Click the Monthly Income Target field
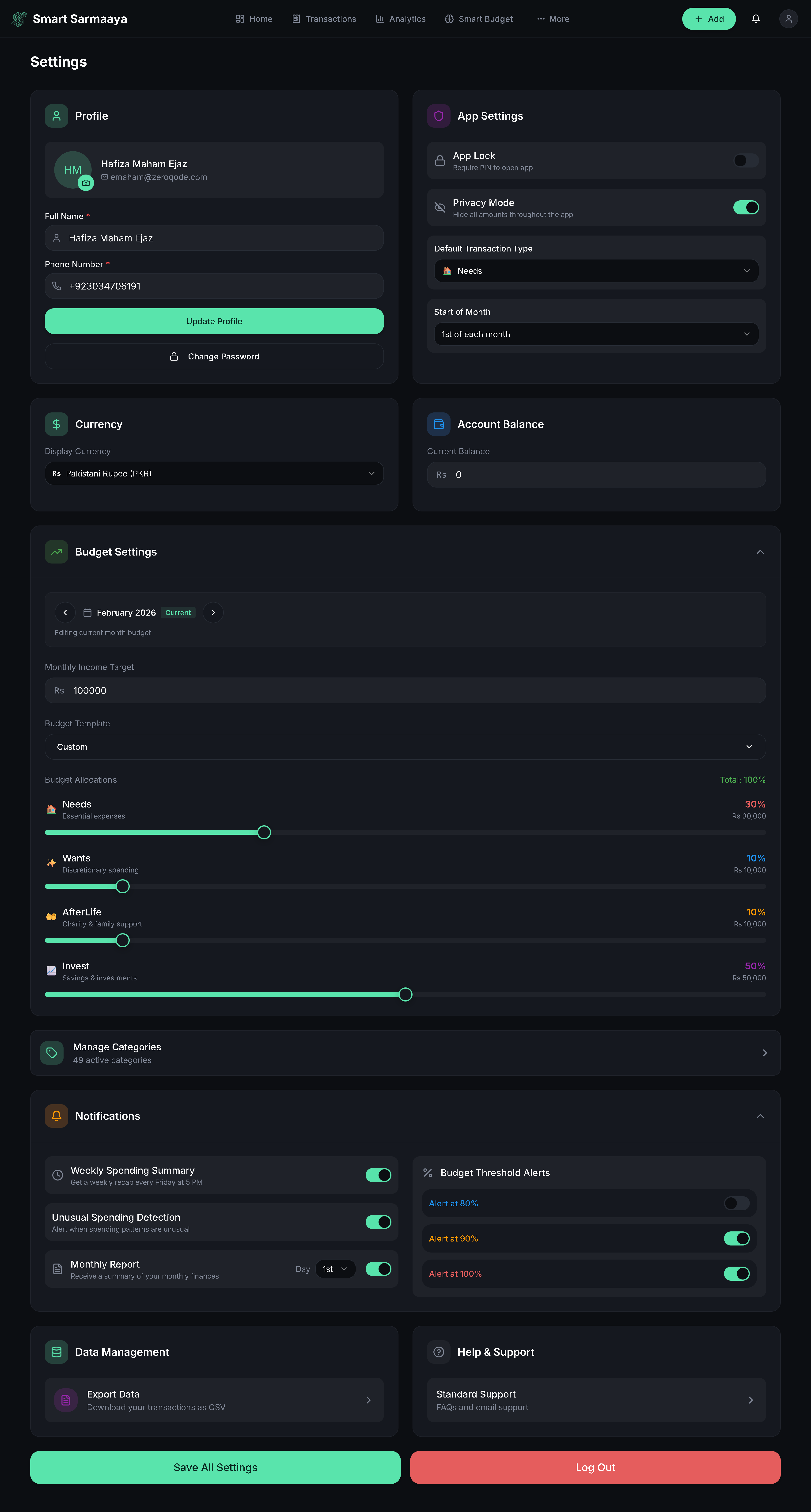 coord(405,690)
